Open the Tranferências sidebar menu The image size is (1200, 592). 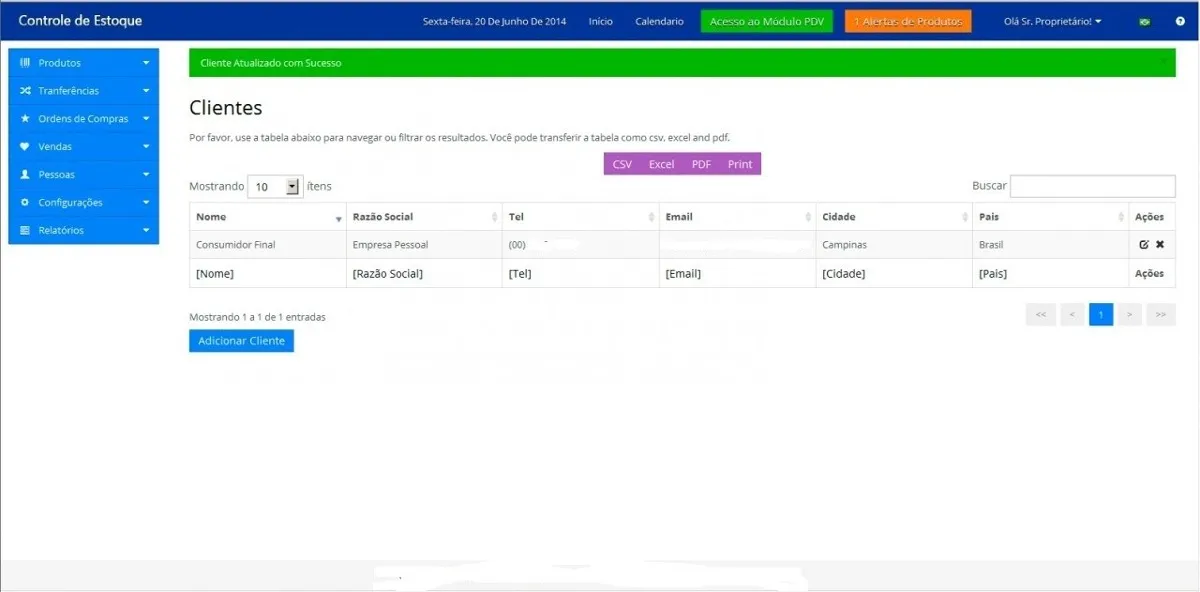click(83, 91)
